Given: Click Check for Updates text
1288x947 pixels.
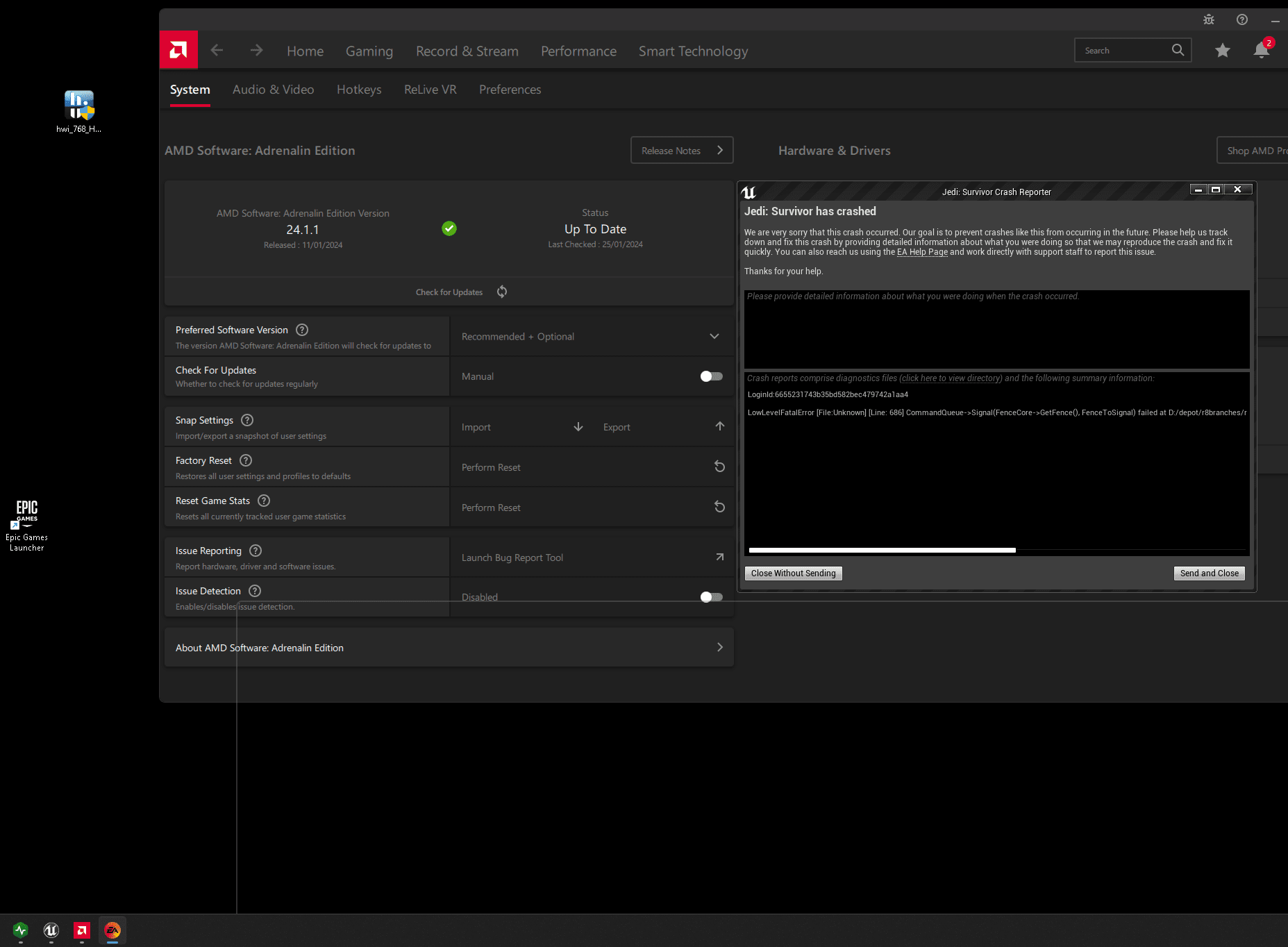Looking at the screenshot, I should coord(449,292).
